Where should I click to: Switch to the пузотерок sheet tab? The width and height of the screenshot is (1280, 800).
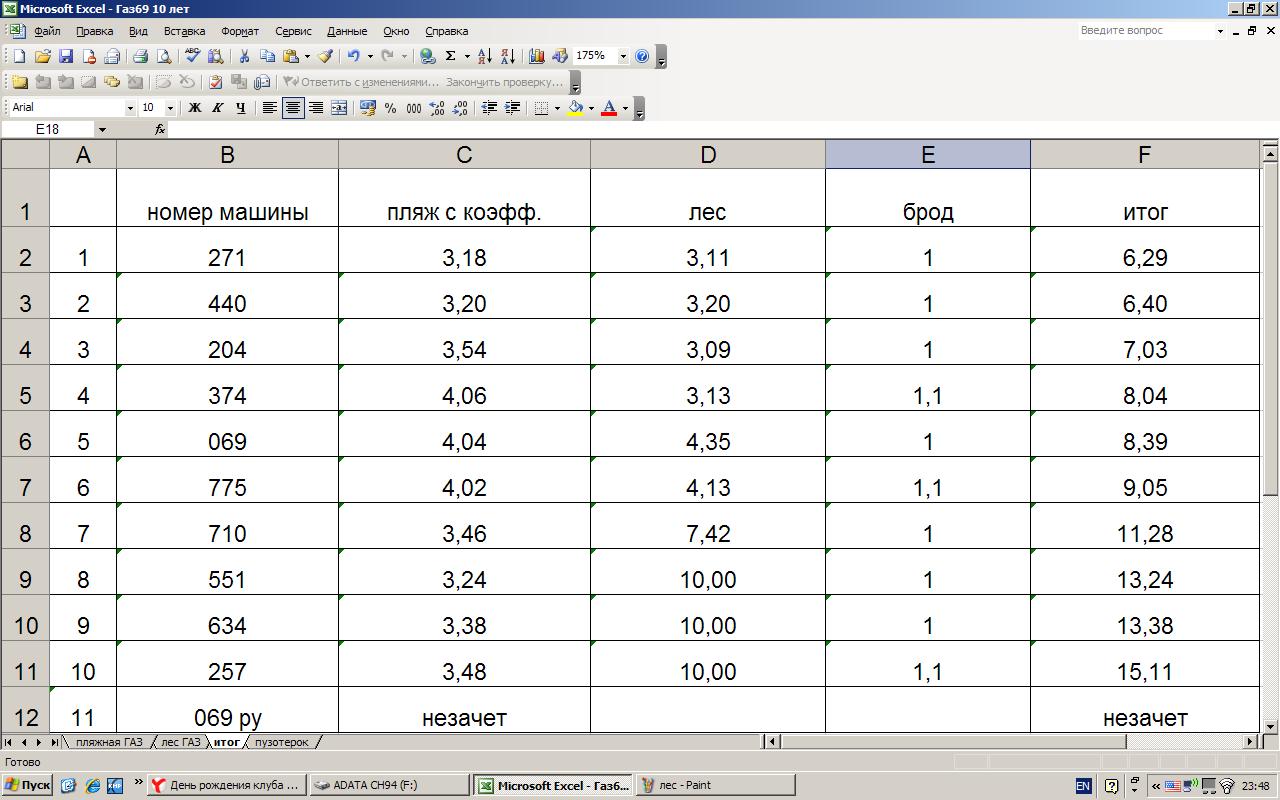click(x=282, y=742)
